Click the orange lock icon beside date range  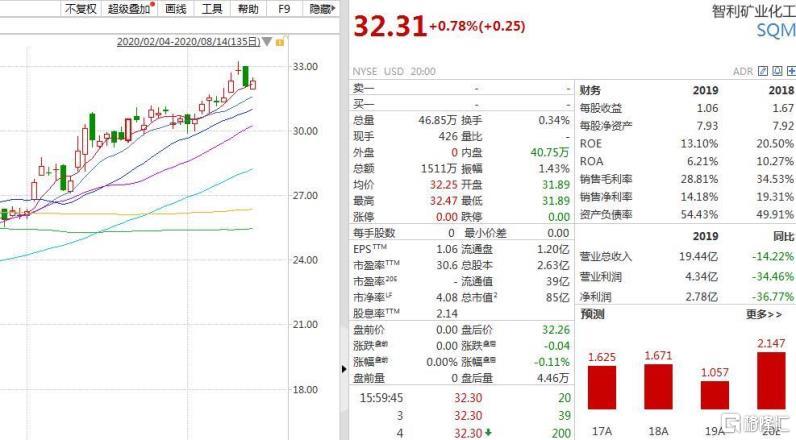(280, 42)
